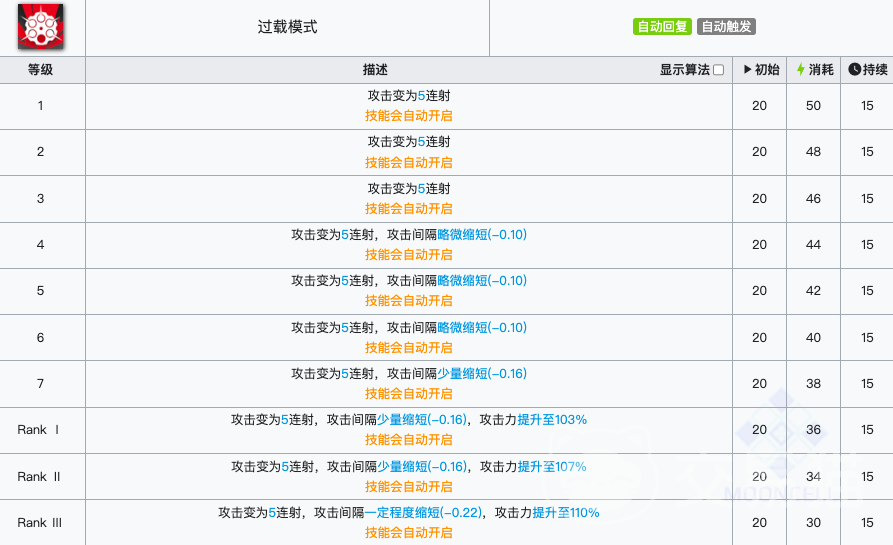The width and height of the screenshot is (893, 545).
Task: Click the clock icon beside 持续
Action: pos(853,70)
